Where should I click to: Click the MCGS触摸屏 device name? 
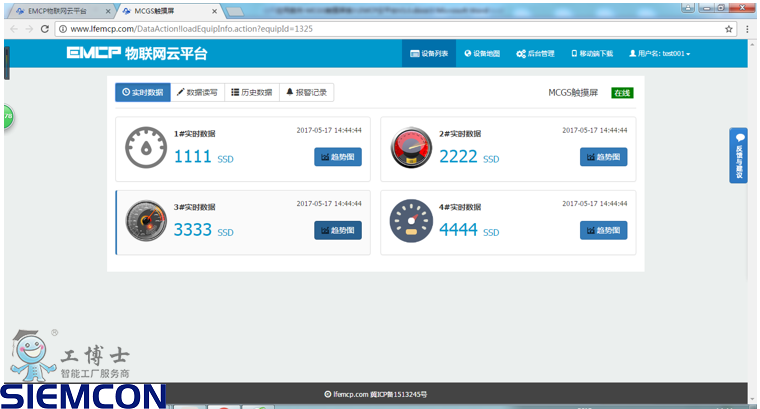[x=573, y=93]
